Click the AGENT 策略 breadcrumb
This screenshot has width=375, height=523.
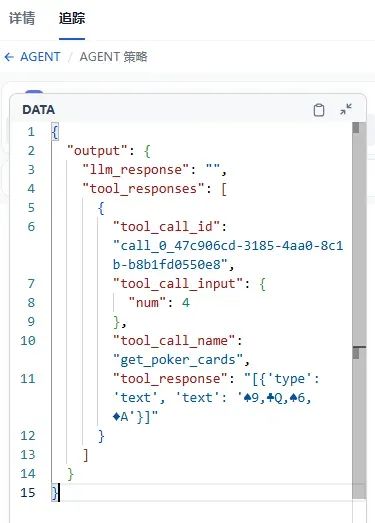(x=113, y=57)
